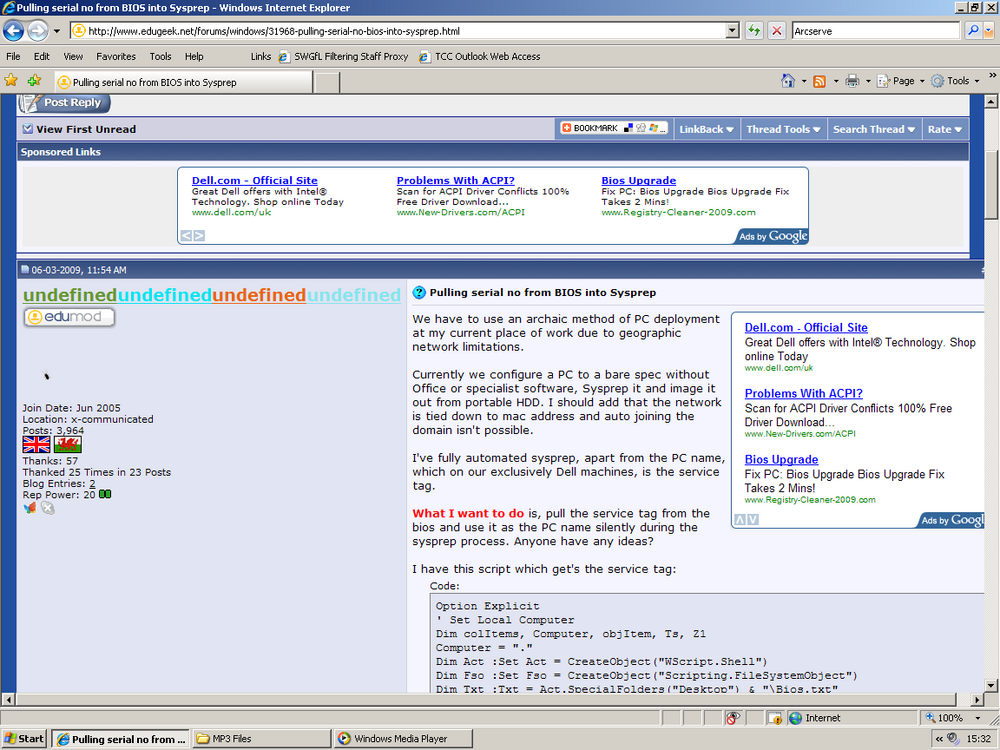Open the search provider dropdown arrow
Viewport: 1000px width, 750px height.
pos(989,31)
